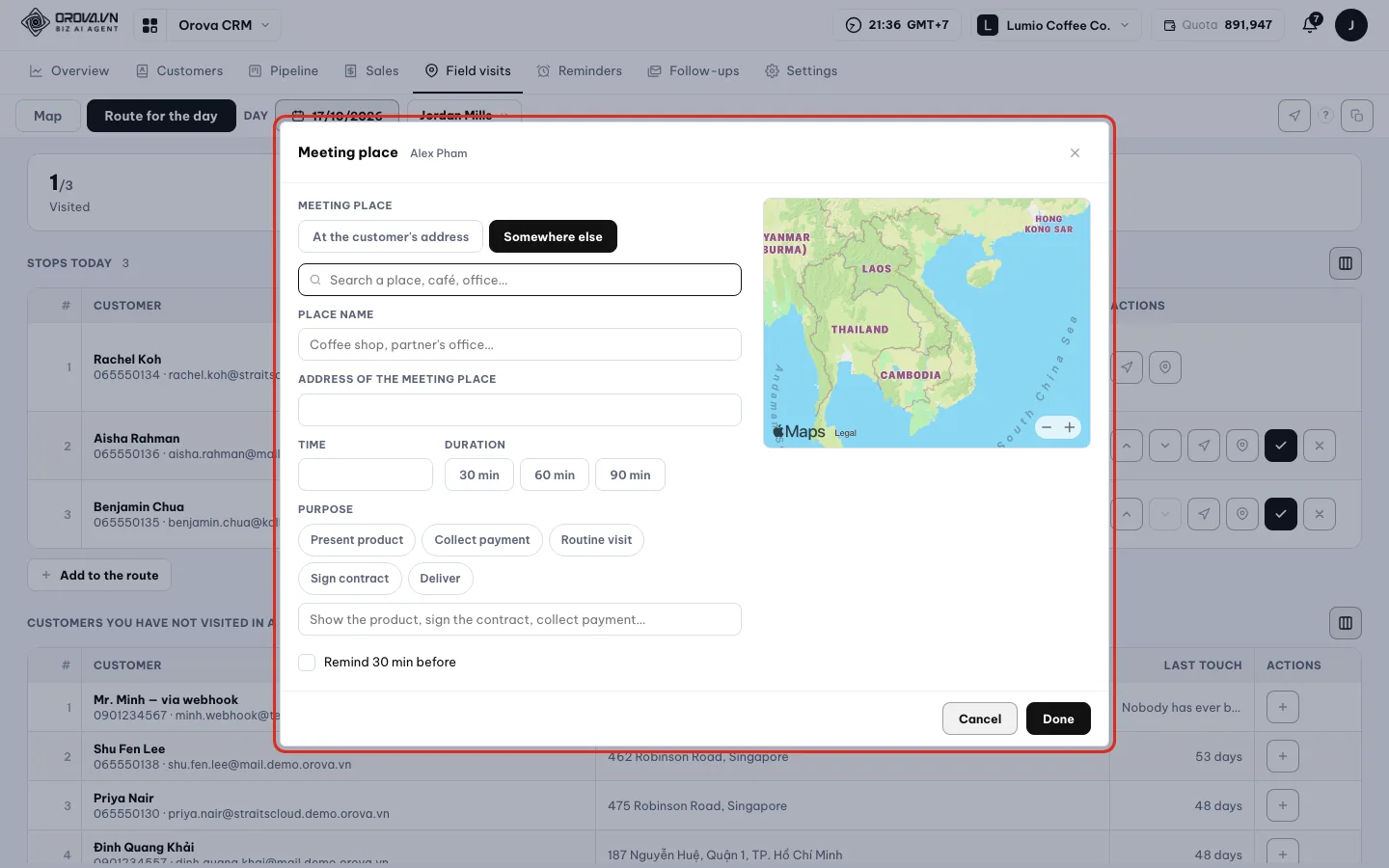Click the Time input field
The width and height of the screenshot is (1389, 868).
[x=366, y=475]
